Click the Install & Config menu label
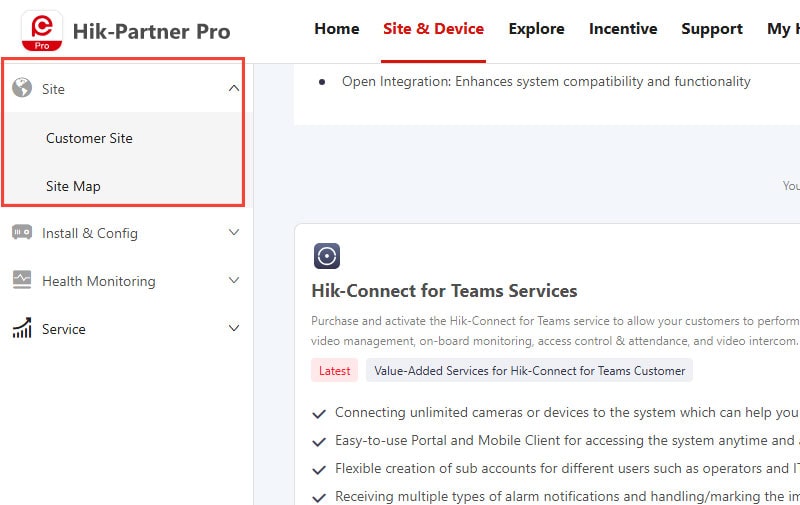 pos(90,234)
